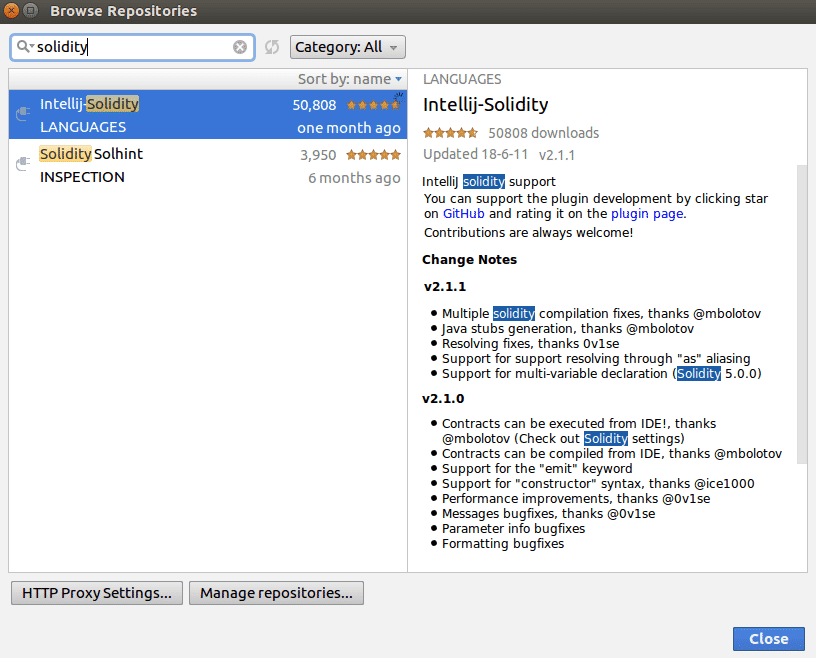Open the GitHub link
Viewport: 816px width, 658px height.
[x=464, y=214]
